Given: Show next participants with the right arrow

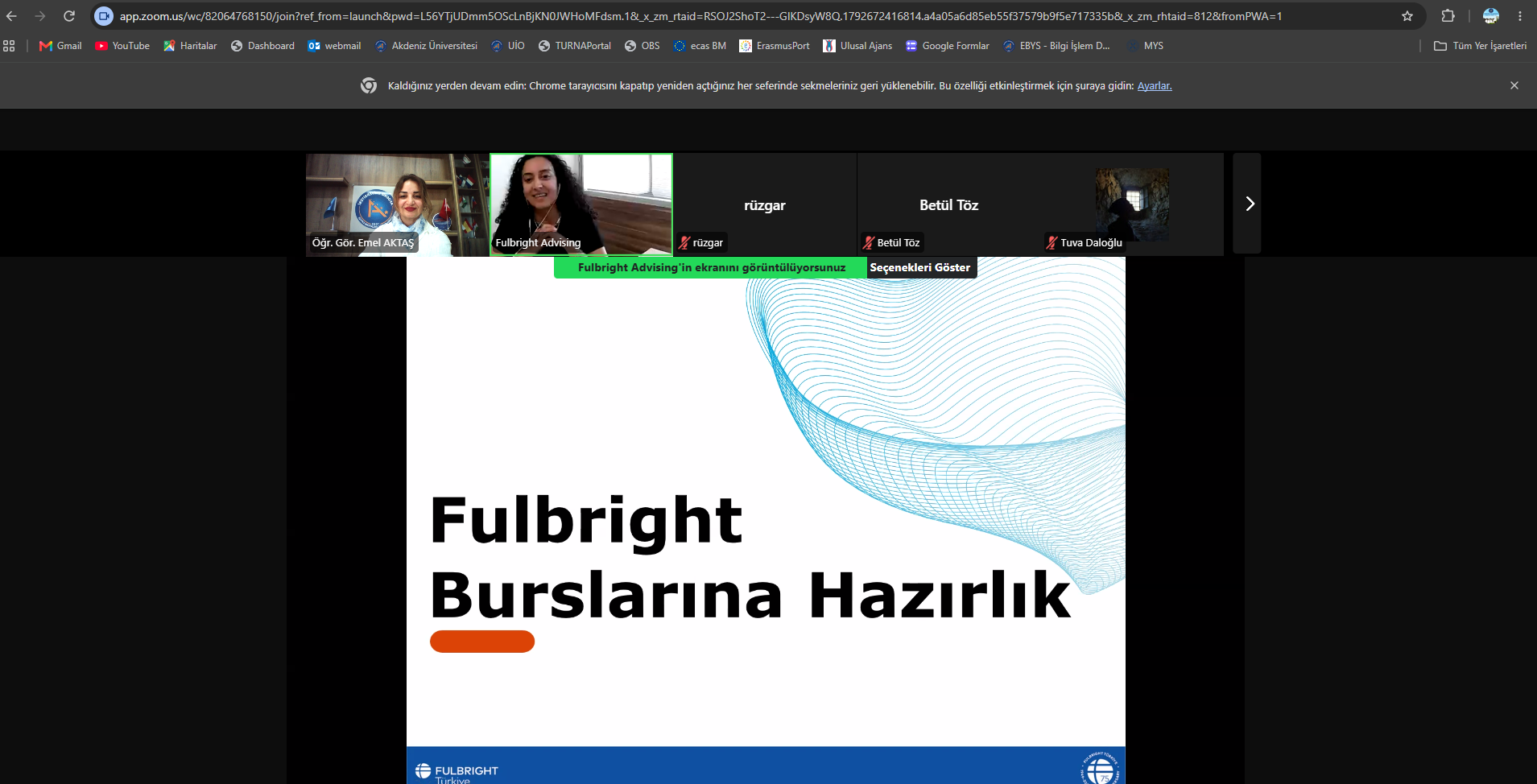Looking at the screenshot, I should (x=1247, y=204).
